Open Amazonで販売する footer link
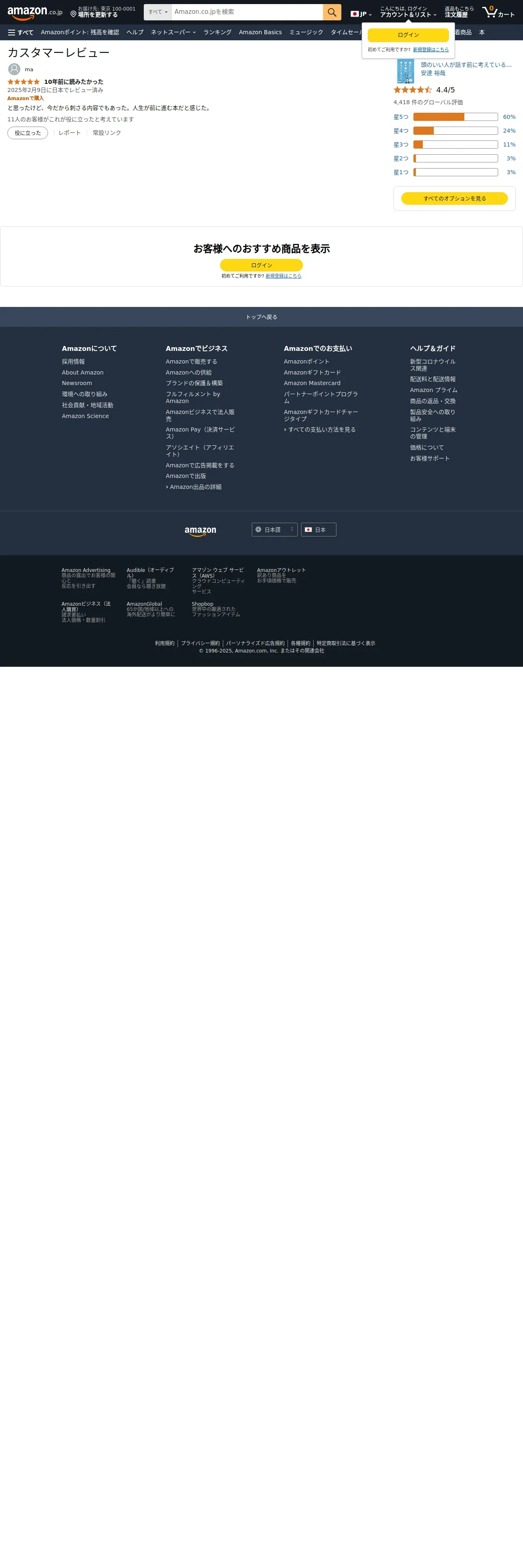 click(x=191, y=361)
